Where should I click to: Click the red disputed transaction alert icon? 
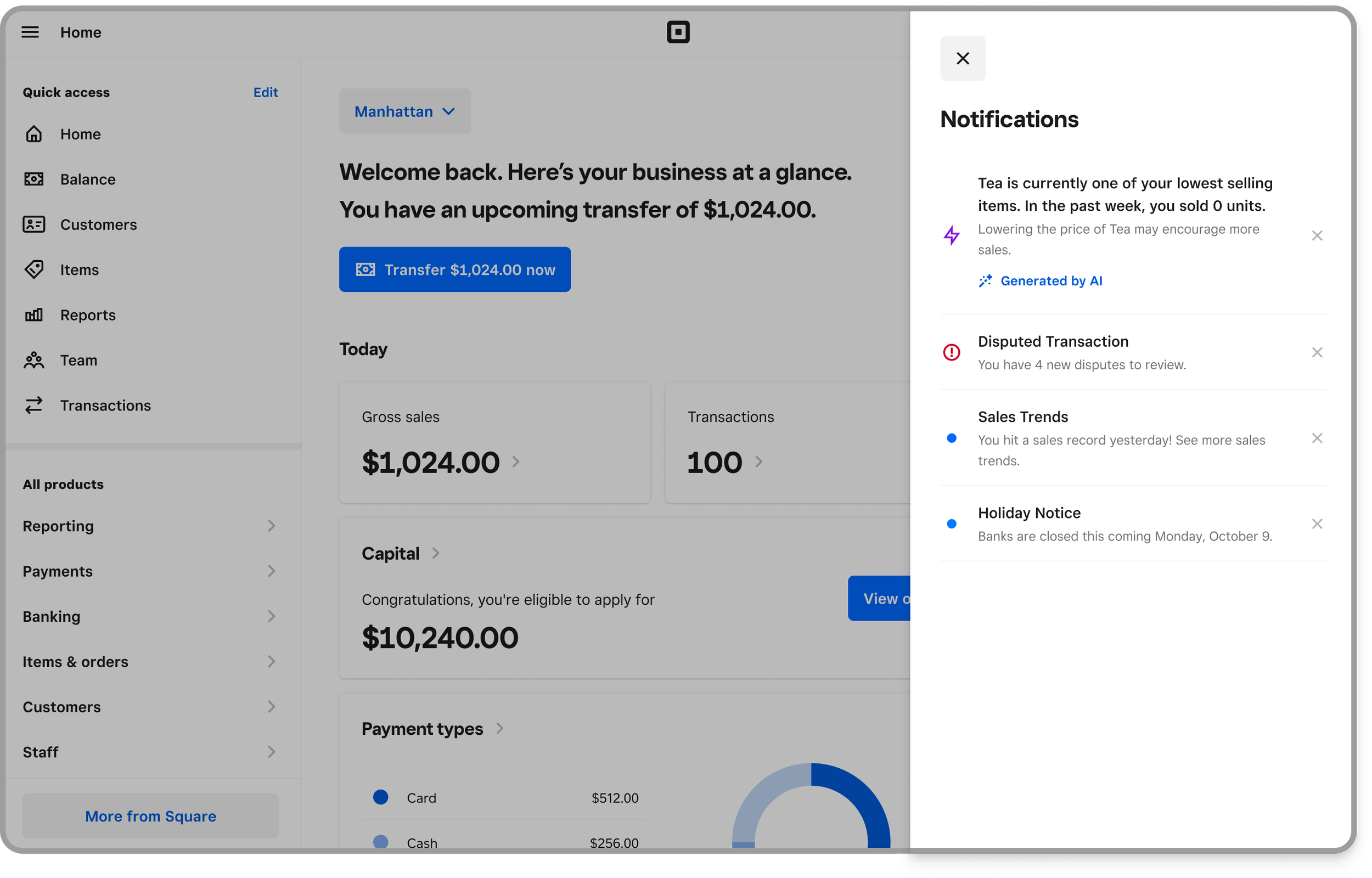(951, 352)
